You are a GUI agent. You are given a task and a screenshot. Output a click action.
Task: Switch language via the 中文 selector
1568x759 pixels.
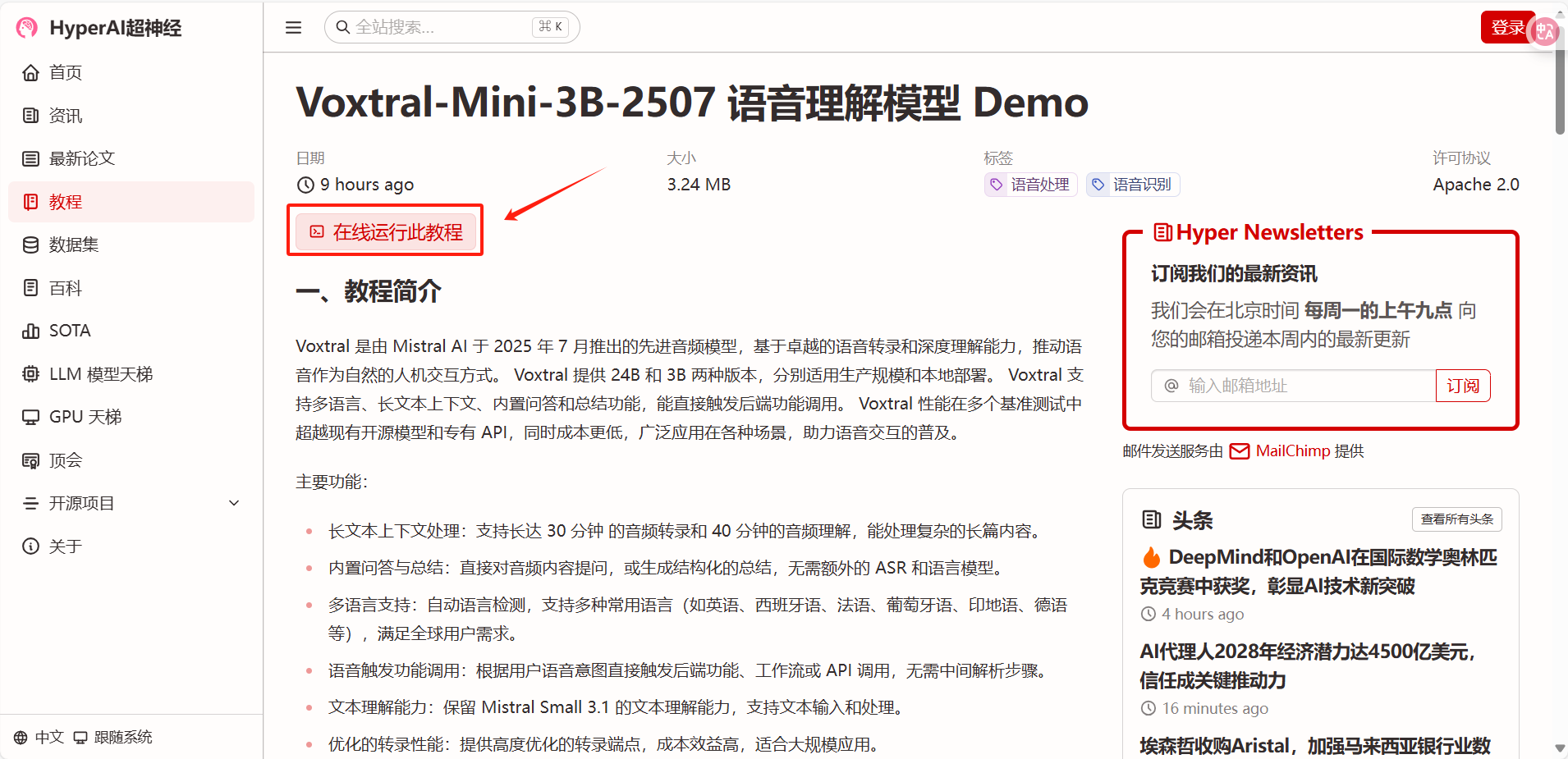click(x=39, y=737)
